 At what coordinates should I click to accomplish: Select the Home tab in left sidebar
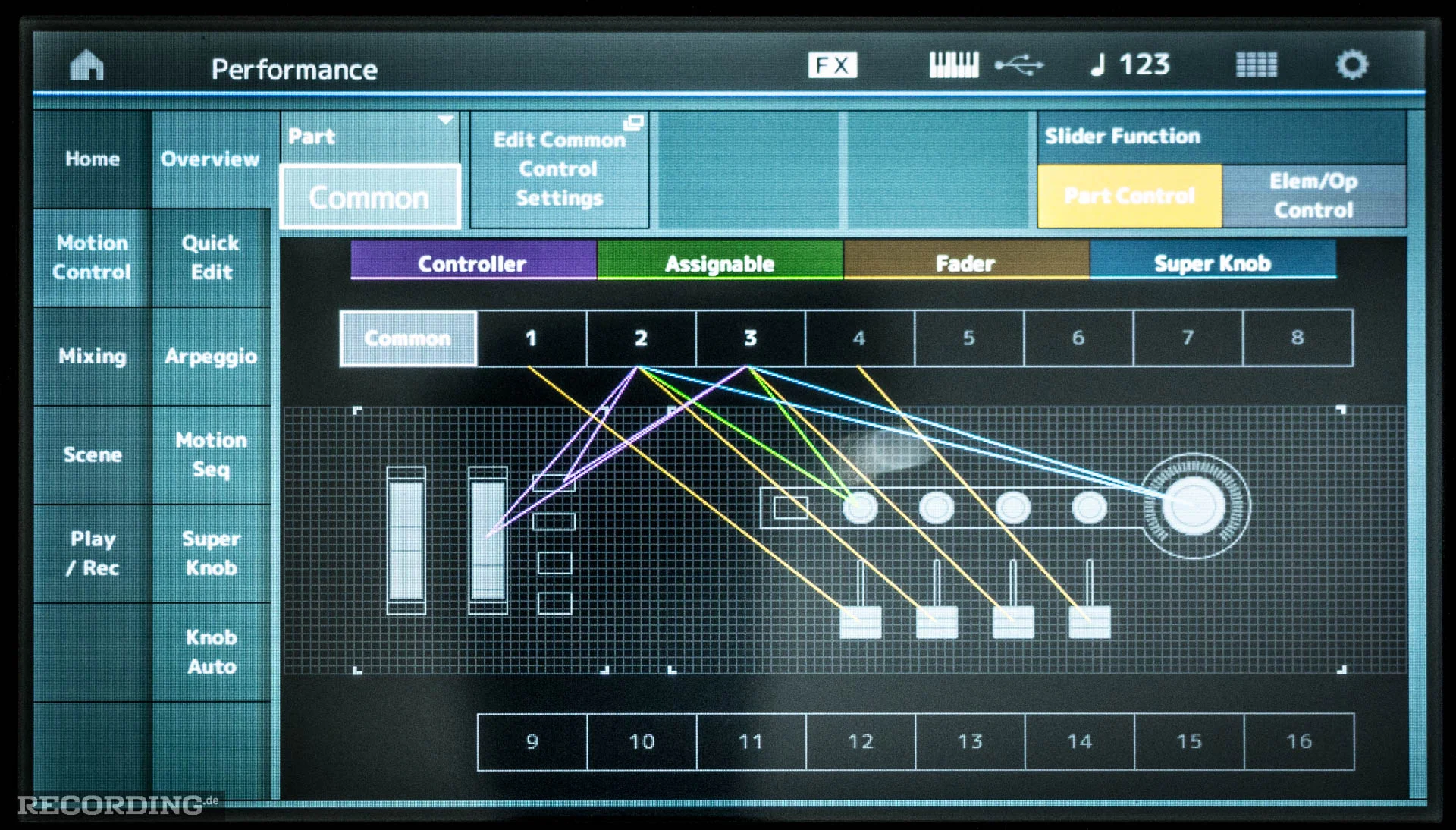(x=92, y=159)
